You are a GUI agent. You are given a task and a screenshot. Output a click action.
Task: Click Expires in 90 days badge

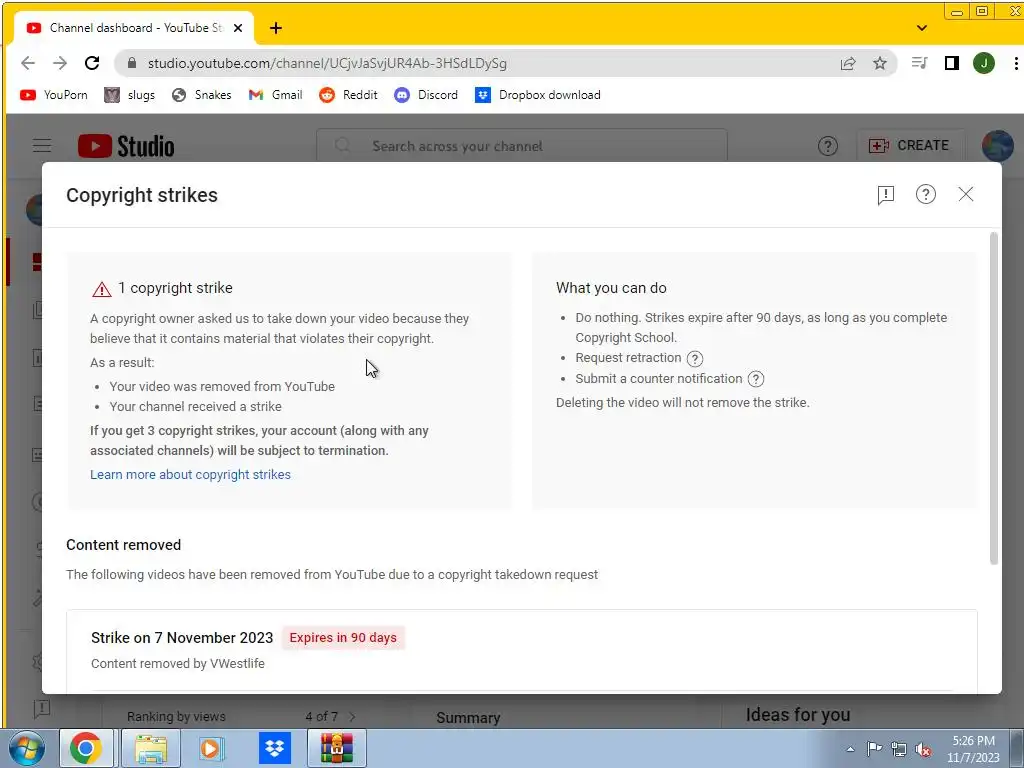(343, 638)
